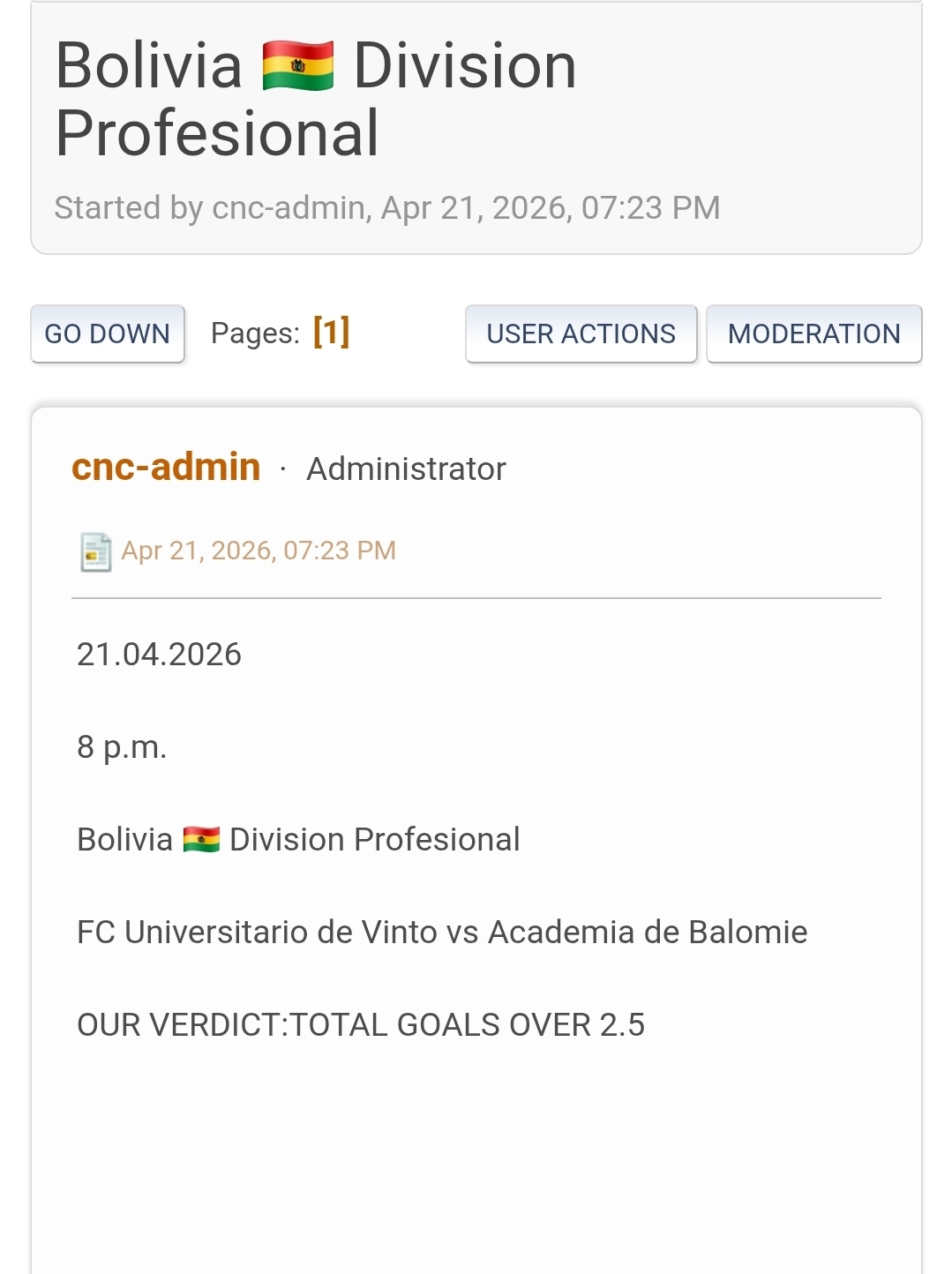The width and height of the screenshot is (952, 1274).
Task: Click the FC Universitario de Vinto match line
Action: tap(441, 933)
